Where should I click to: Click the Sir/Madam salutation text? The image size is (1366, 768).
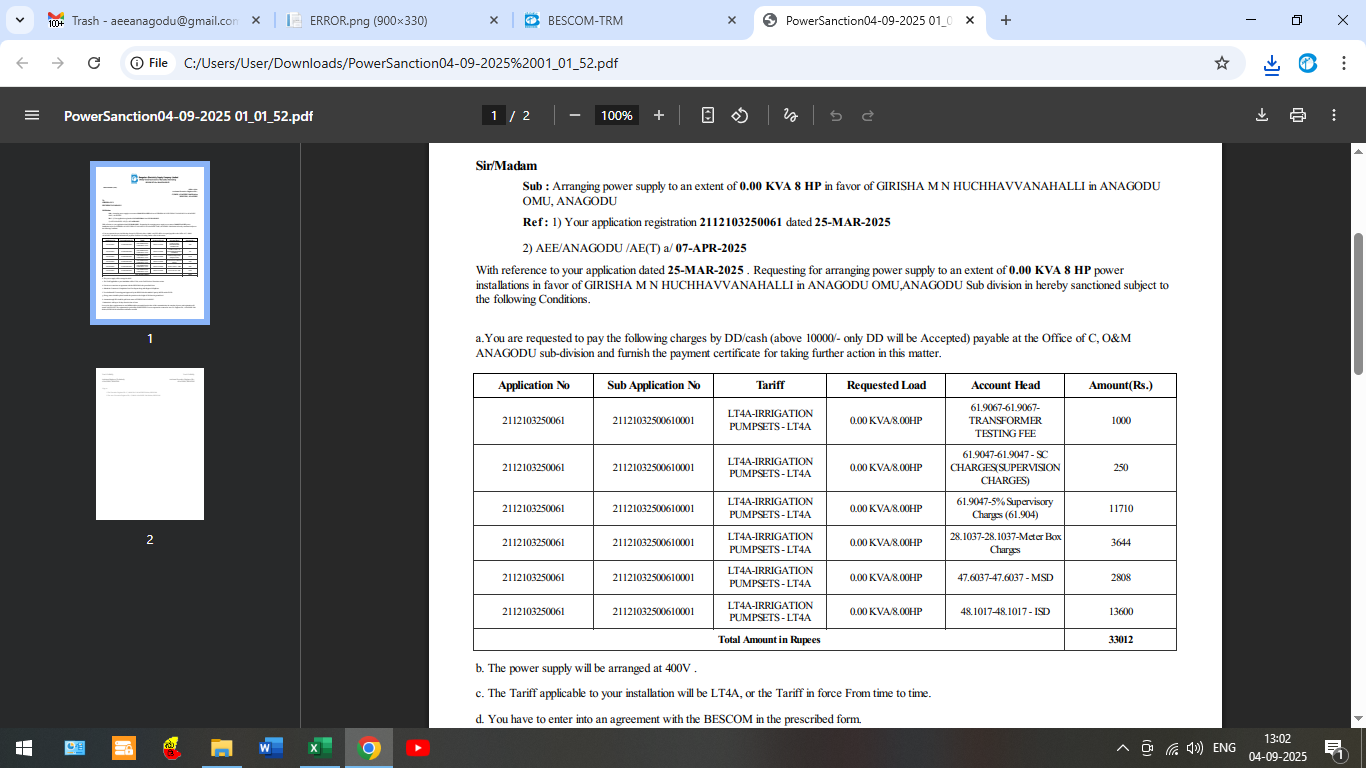(506, 166)
